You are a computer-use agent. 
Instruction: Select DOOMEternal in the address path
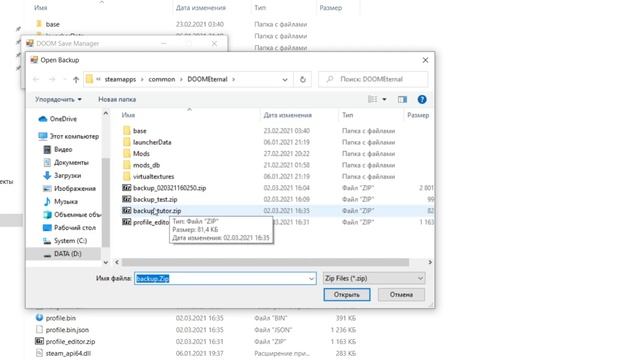click(x=207, y=79)
